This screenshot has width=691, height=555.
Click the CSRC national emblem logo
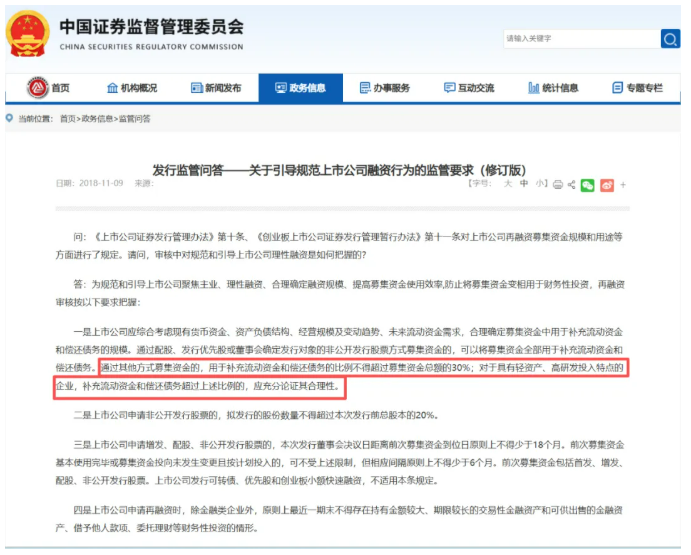point(25,35)
